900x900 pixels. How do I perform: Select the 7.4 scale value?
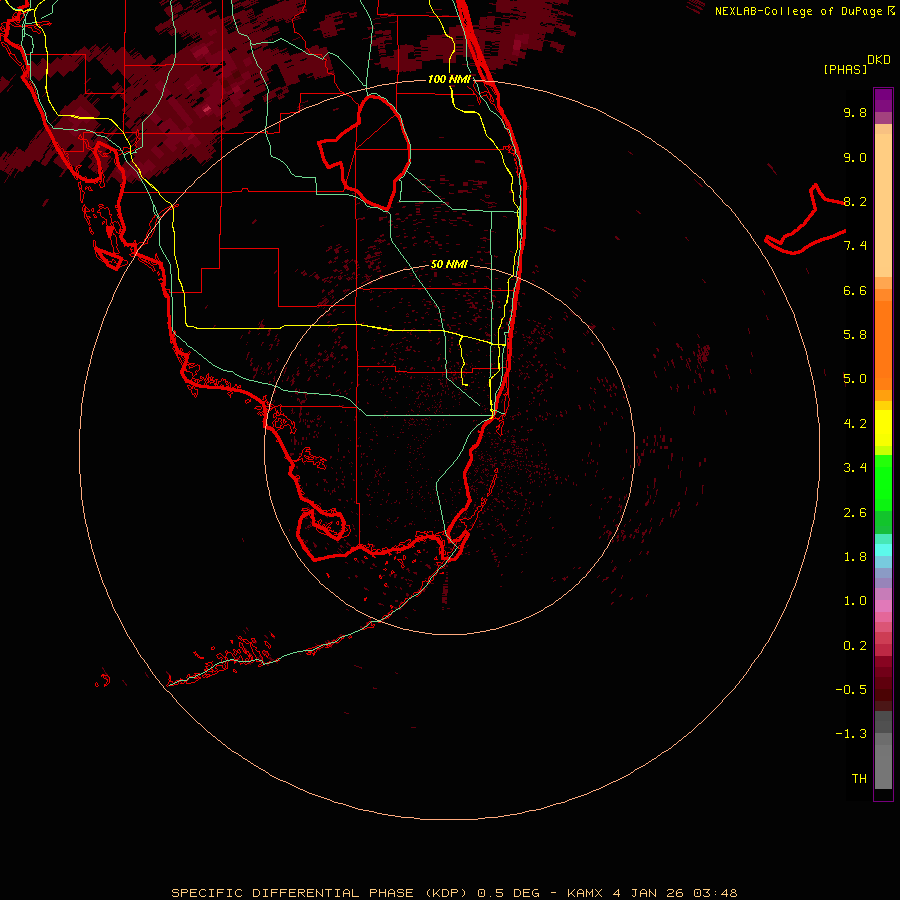point(855,246)
